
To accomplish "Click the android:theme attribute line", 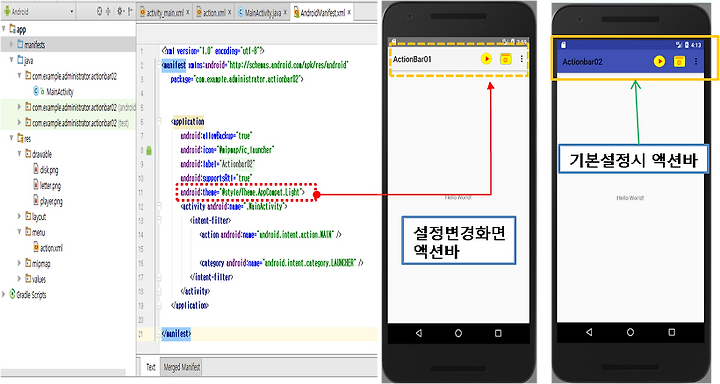I will point(242,192).
